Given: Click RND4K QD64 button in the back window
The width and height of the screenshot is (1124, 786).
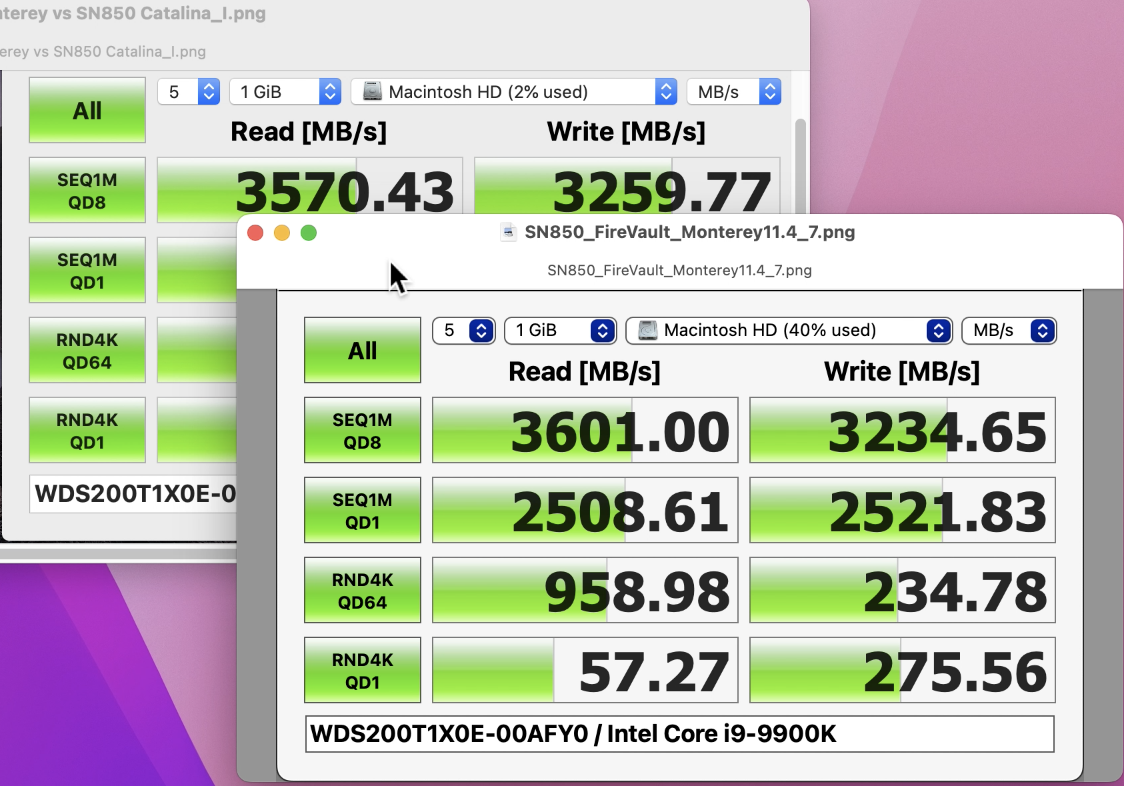Looking at the screenshot, I should coord(87,351).
